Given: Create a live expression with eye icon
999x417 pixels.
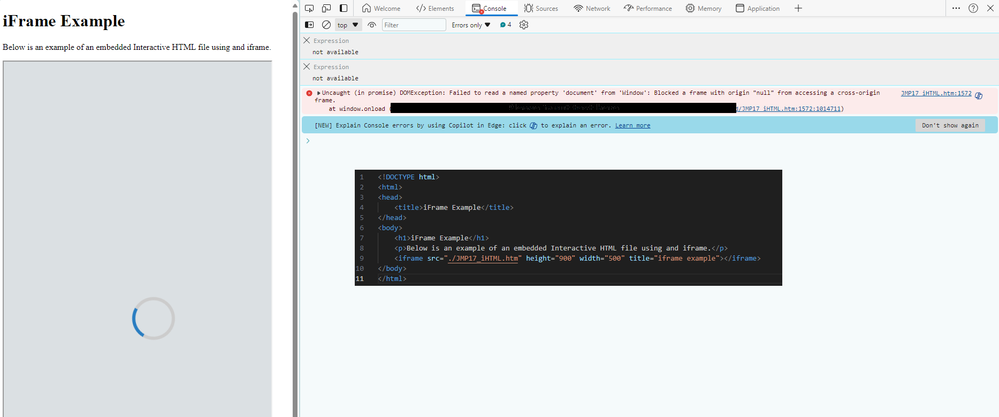Looking at the screenshot, I should coord(372,25).
